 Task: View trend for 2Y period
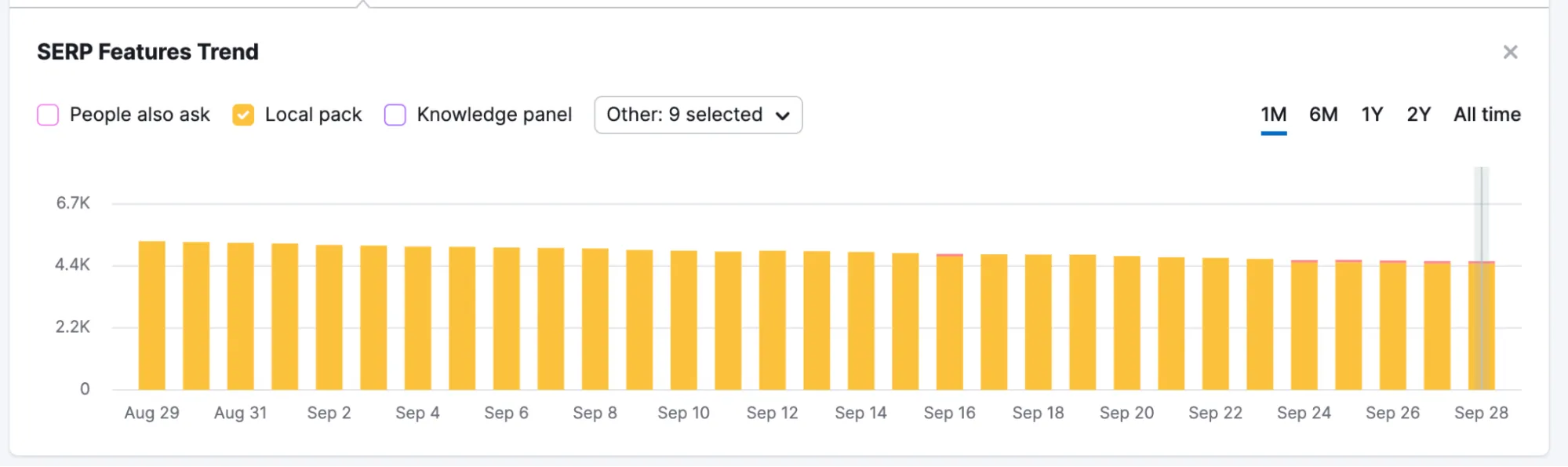point(1418,114)
